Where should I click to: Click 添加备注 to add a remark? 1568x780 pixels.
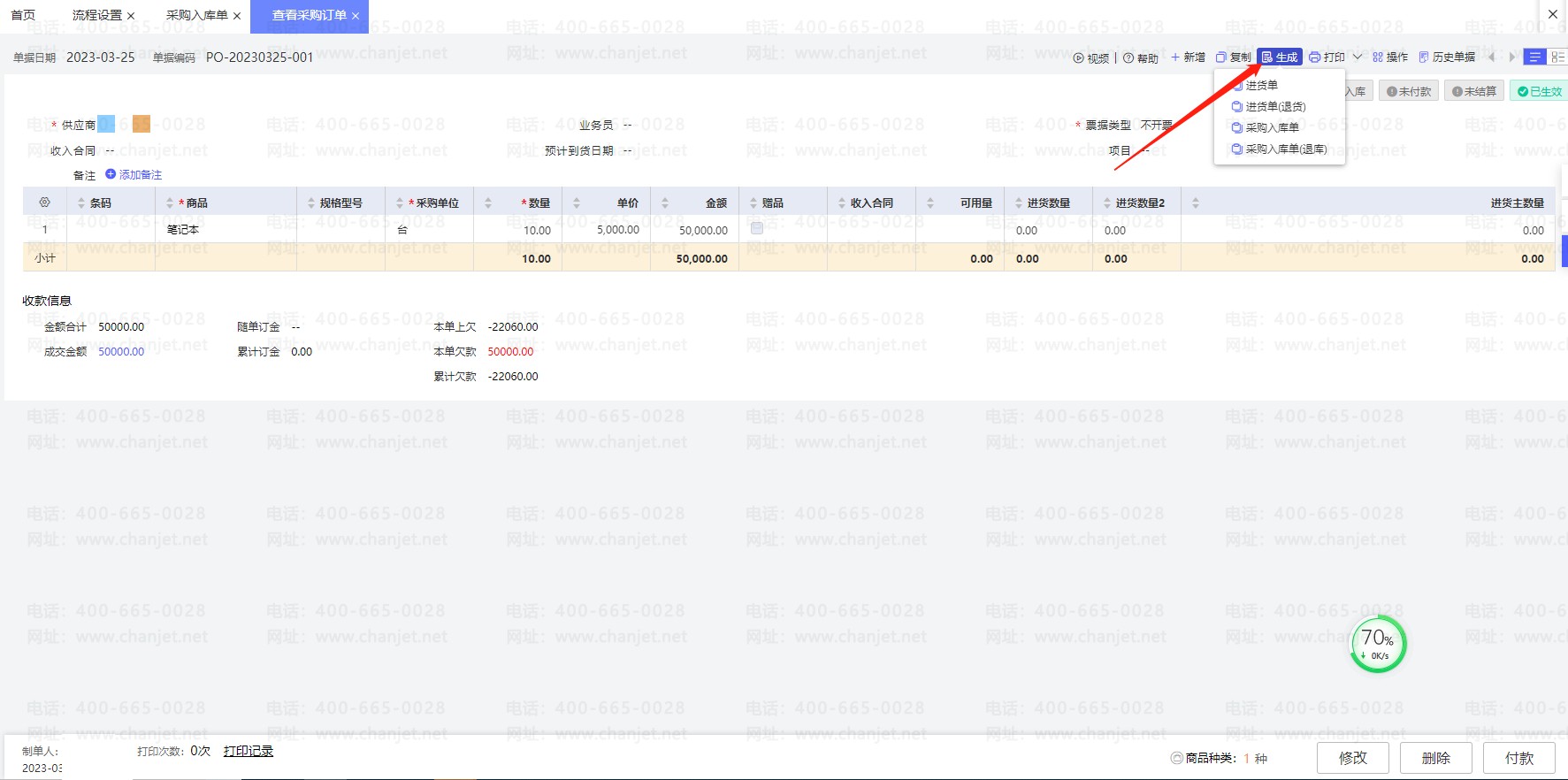[134, 175]
